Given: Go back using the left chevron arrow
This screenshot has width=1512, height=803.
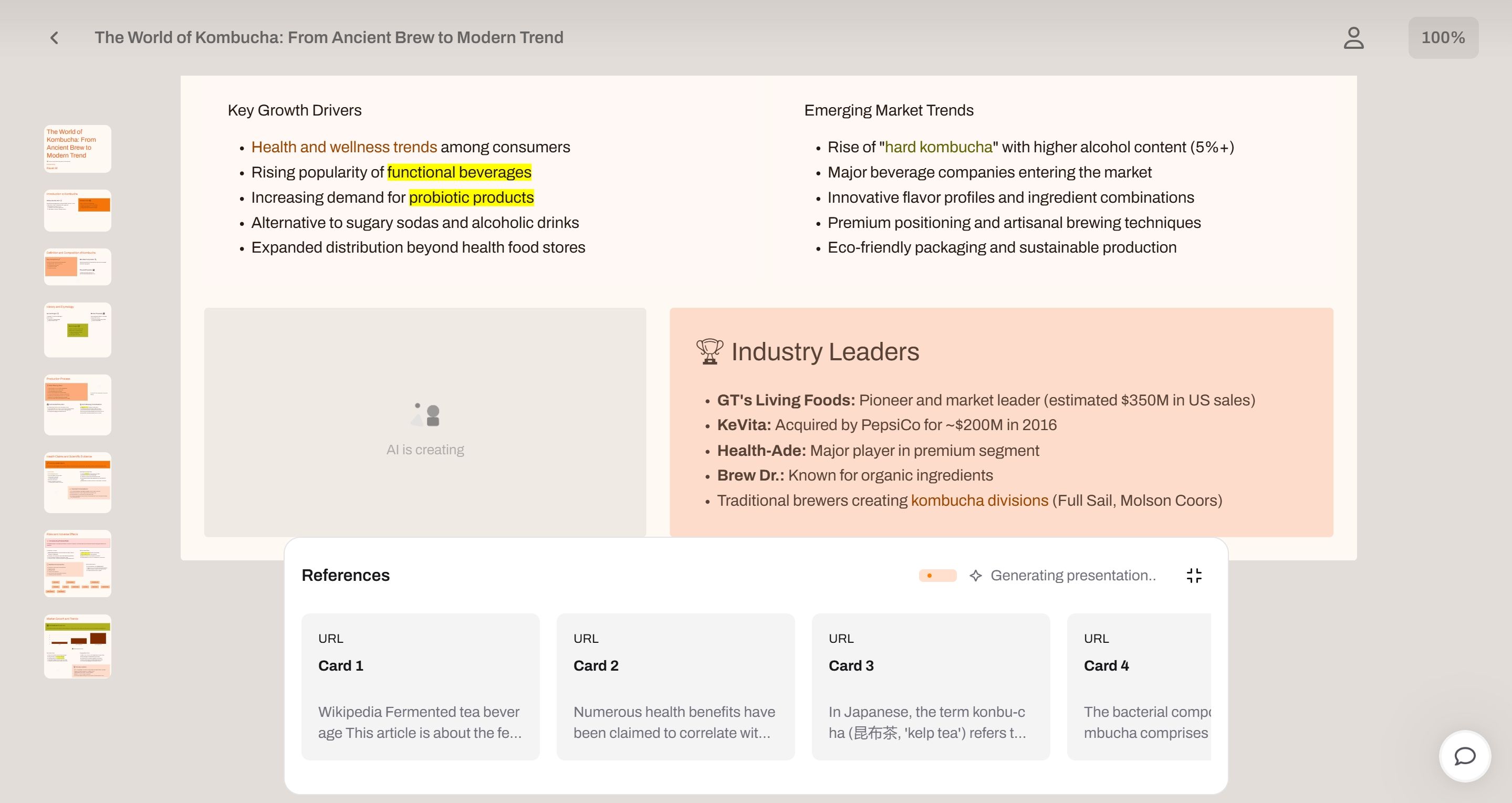Looking at the screenshot, I should point(55,38).
